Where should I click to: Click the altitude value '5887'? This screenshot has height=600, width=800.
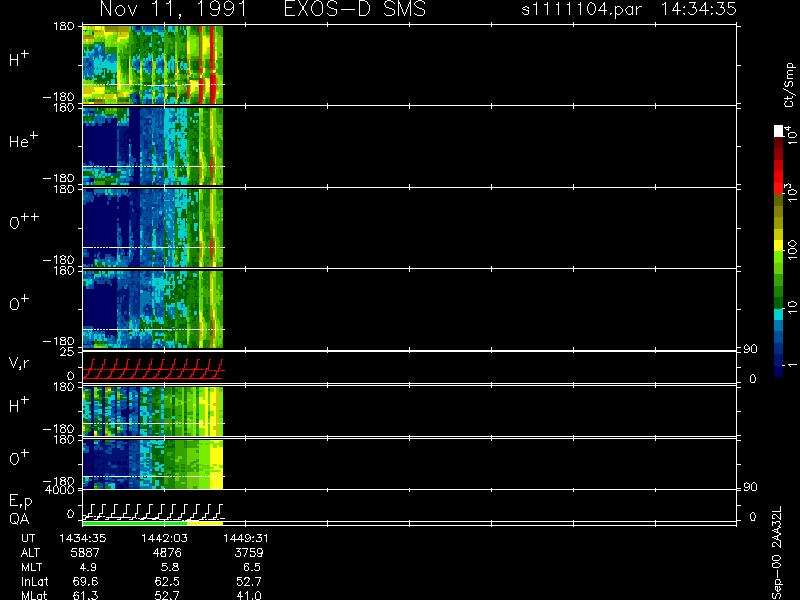pyautogui.click(x=85, y=553)
